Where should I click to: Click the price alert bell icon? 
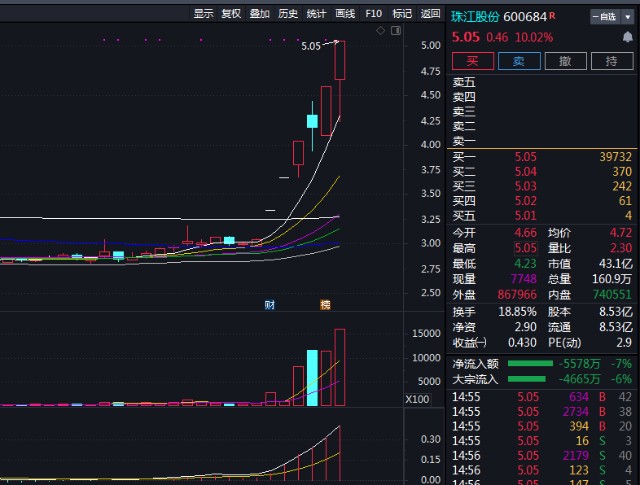coord(628,38)
